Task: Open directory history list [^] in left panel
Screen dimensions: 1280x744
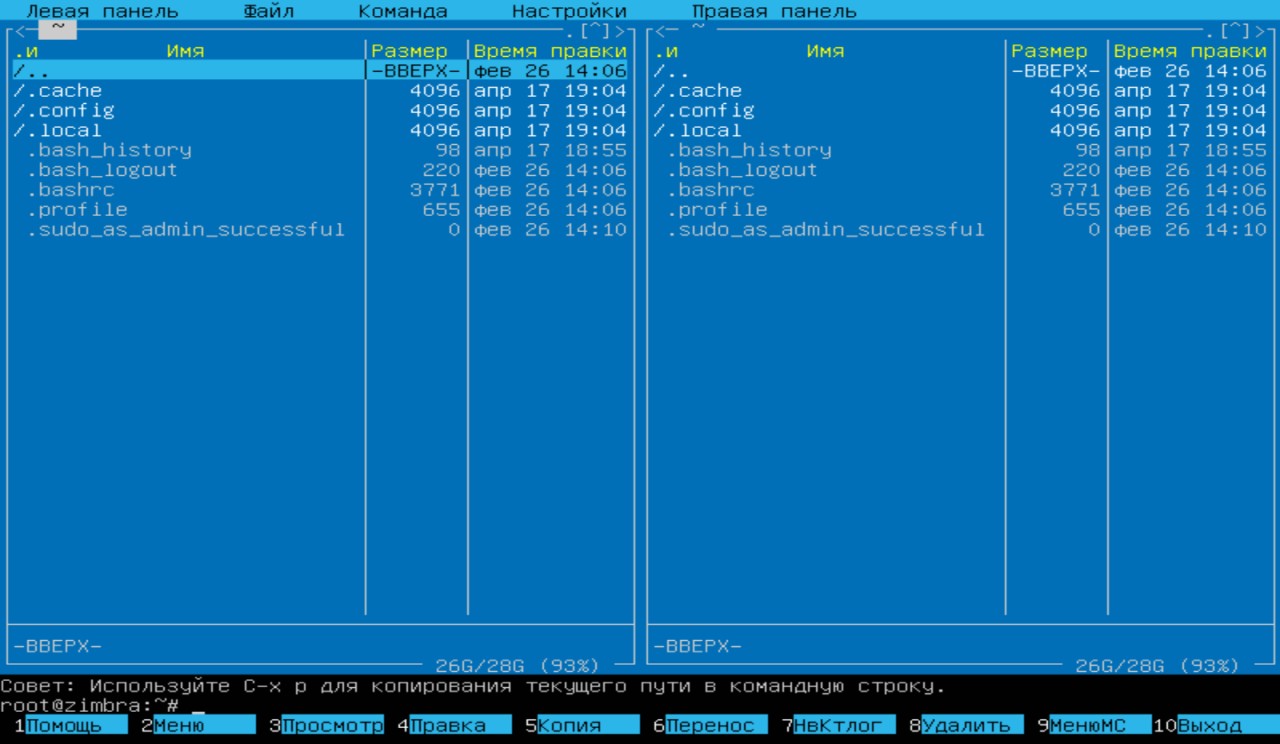Action: click(595, 31)
